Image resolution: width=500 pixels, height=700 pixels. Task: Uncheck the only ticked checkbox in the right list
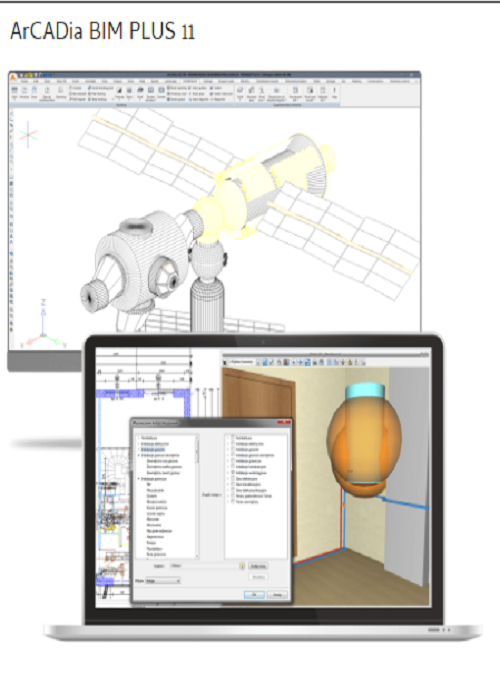click(232, 472)
